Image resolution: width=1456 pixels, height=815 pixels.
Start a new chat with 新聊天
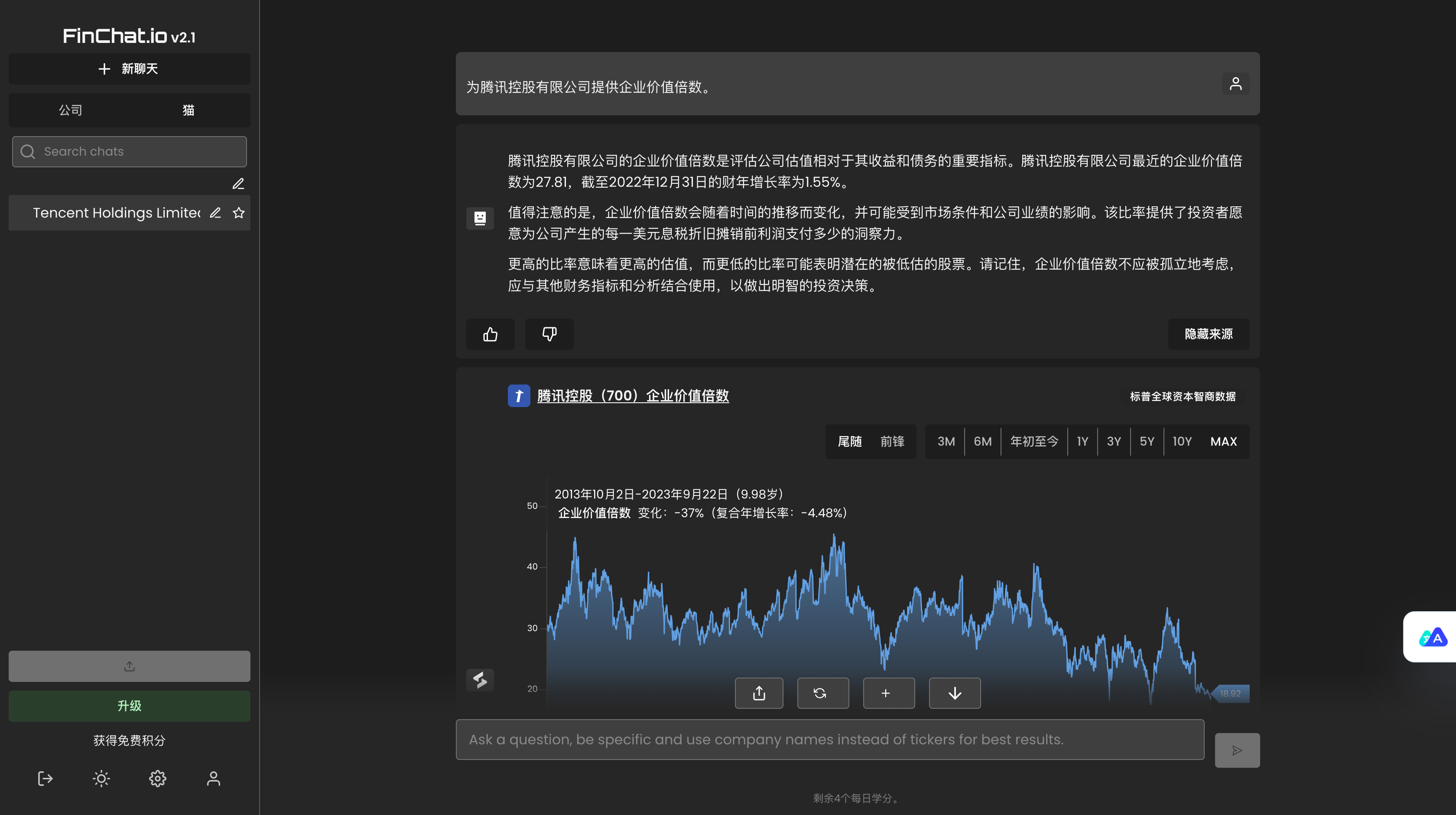[x=129, y=69]
